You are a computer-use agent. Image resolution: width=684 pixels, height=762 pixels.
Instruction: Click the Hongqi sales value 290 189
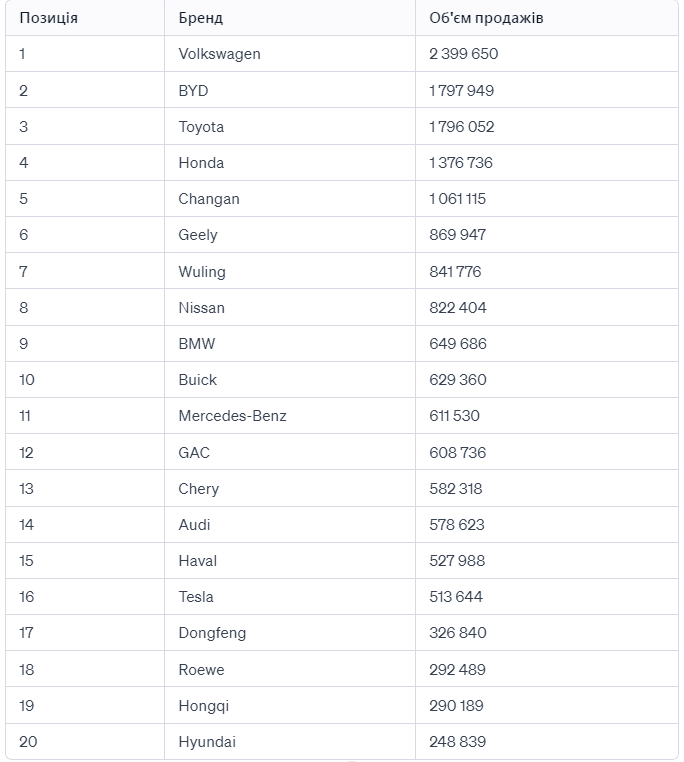coord(456,706)
